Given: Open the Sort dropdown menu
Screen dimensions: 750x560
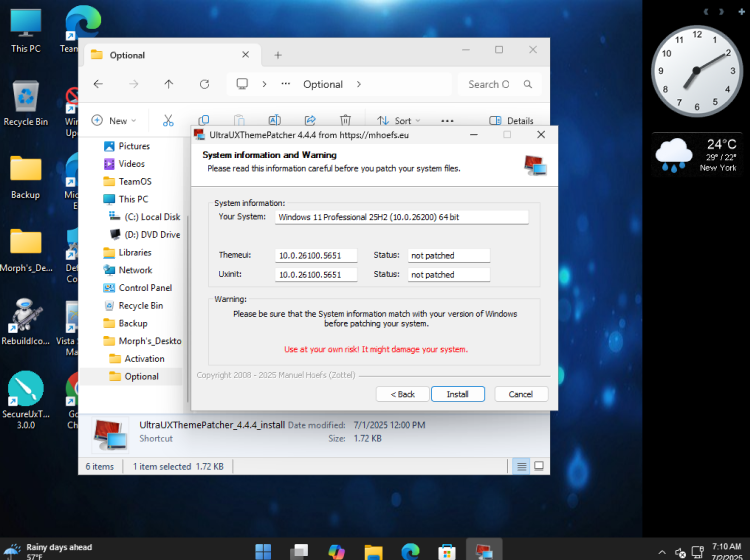Looking at the screenshot, I should coord(398,121).
